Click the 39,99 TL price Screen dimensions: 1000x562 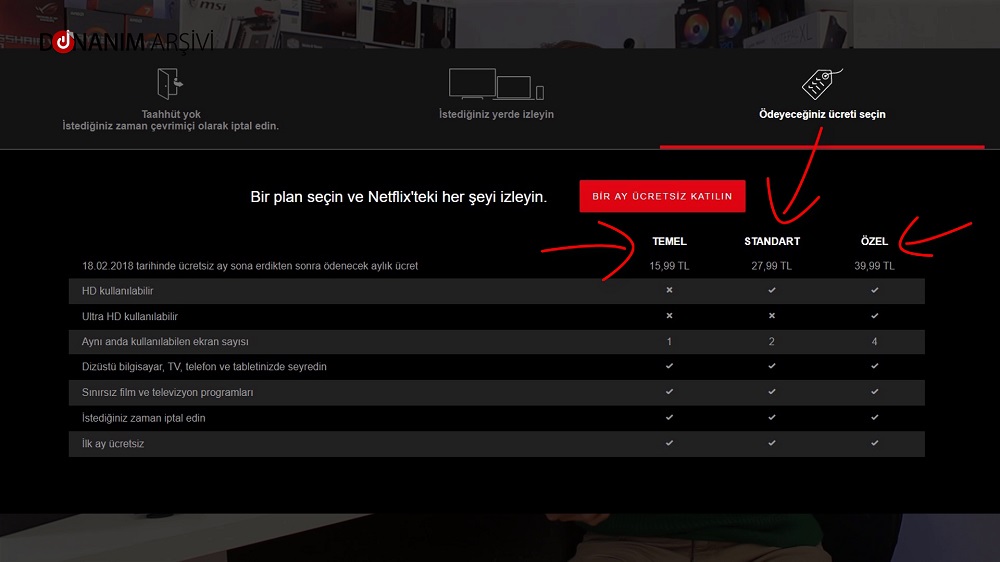pyautogui.click(x=874, y=266)
